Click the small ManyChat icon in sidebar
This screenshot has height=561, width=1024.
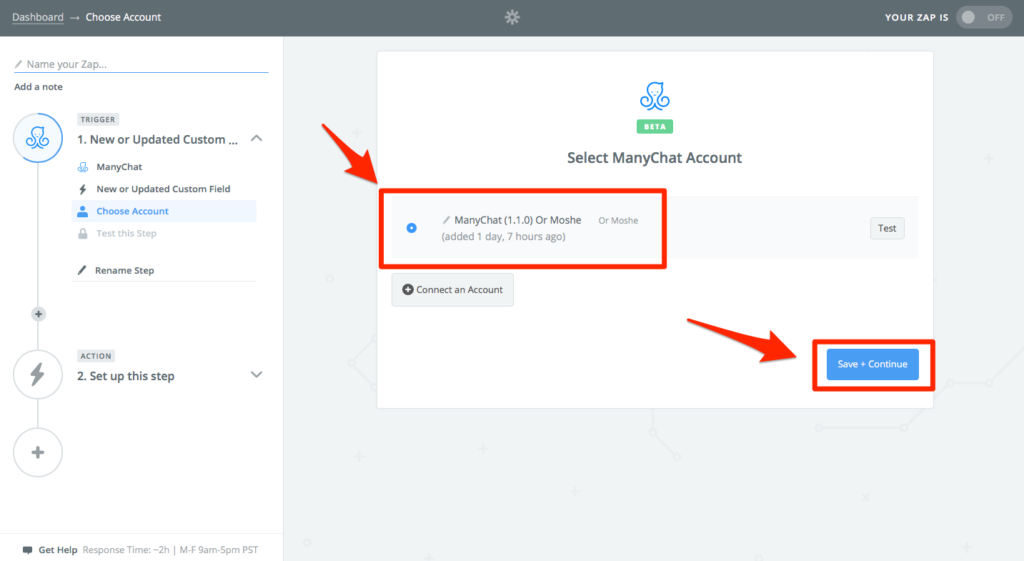pyautogui.click(x=83, y=167)
